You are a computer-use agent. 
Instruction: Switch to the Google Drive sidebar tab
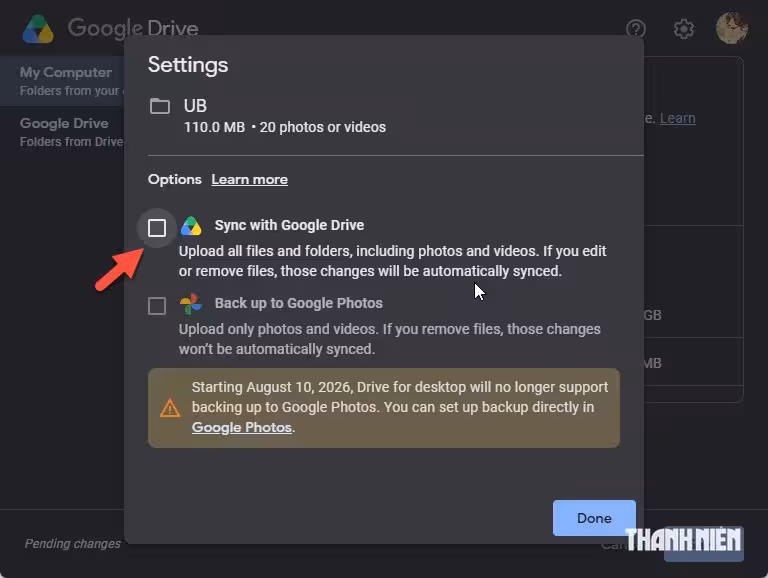click(x=62, y=132)
